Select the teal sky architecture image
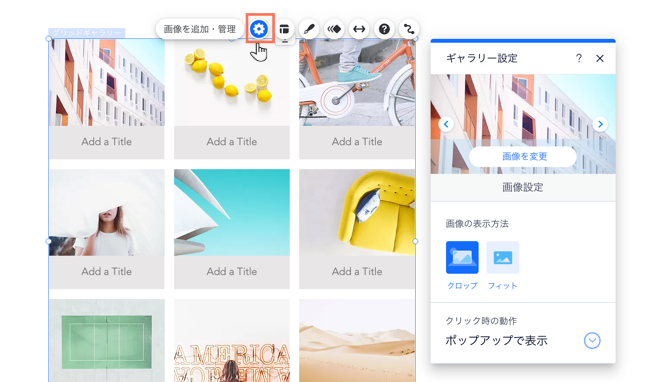660x382 pixels. click(232, 212)
